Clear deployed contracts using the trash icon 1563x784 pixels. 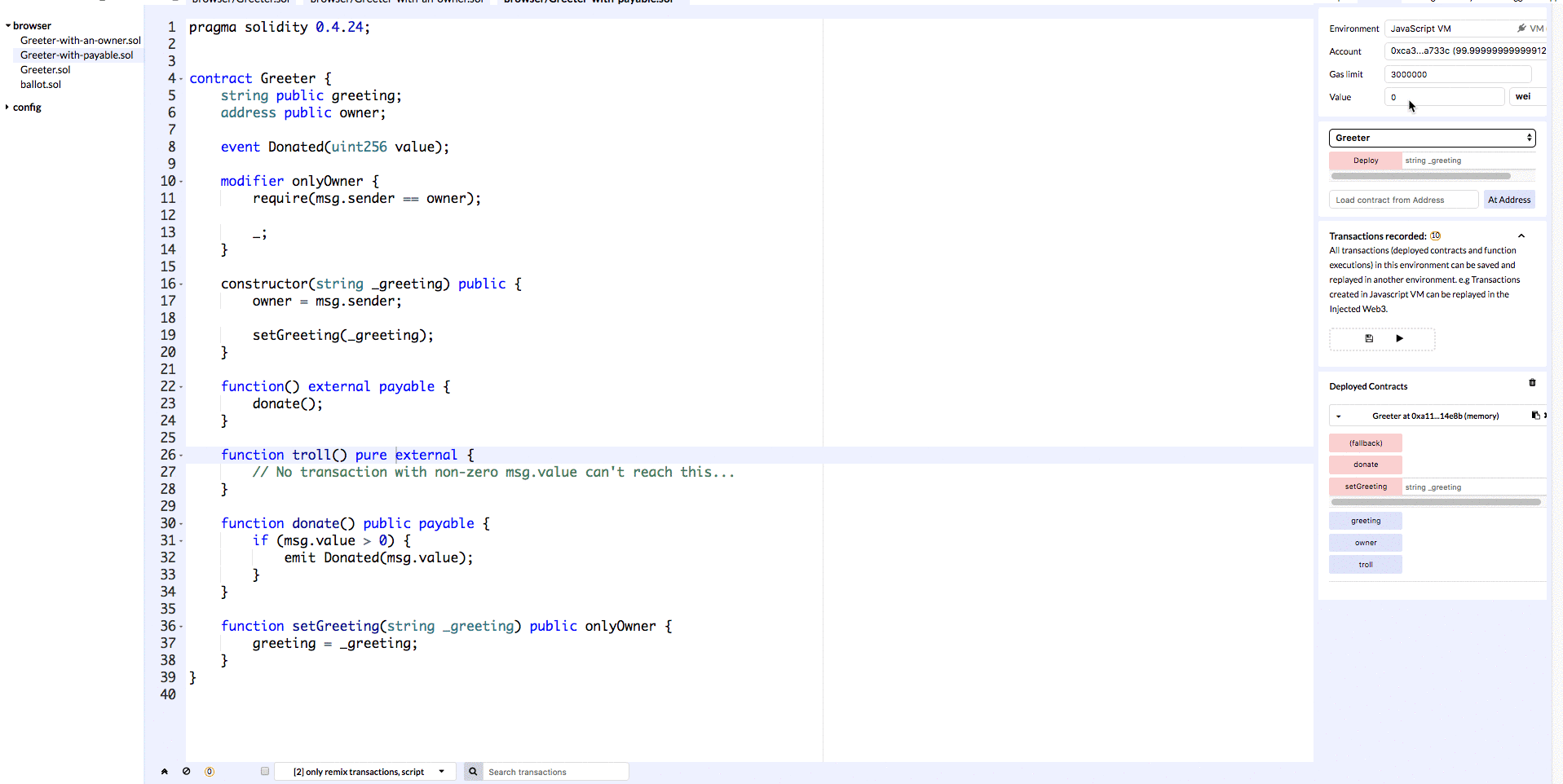[x=1532, y=383]
